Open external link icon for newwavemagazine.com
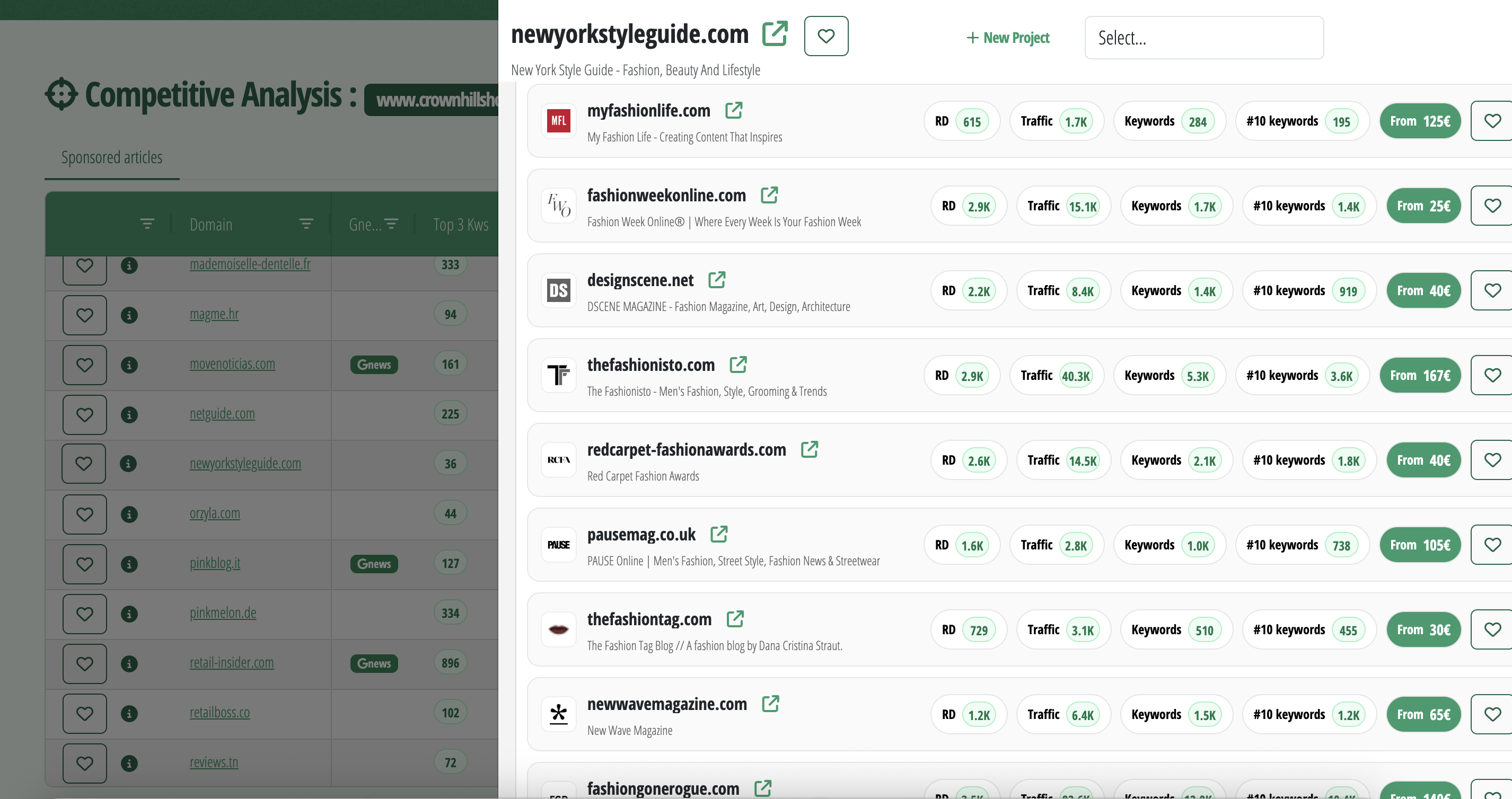Viewport: 1512px width, 799px height. pos(771,704)
